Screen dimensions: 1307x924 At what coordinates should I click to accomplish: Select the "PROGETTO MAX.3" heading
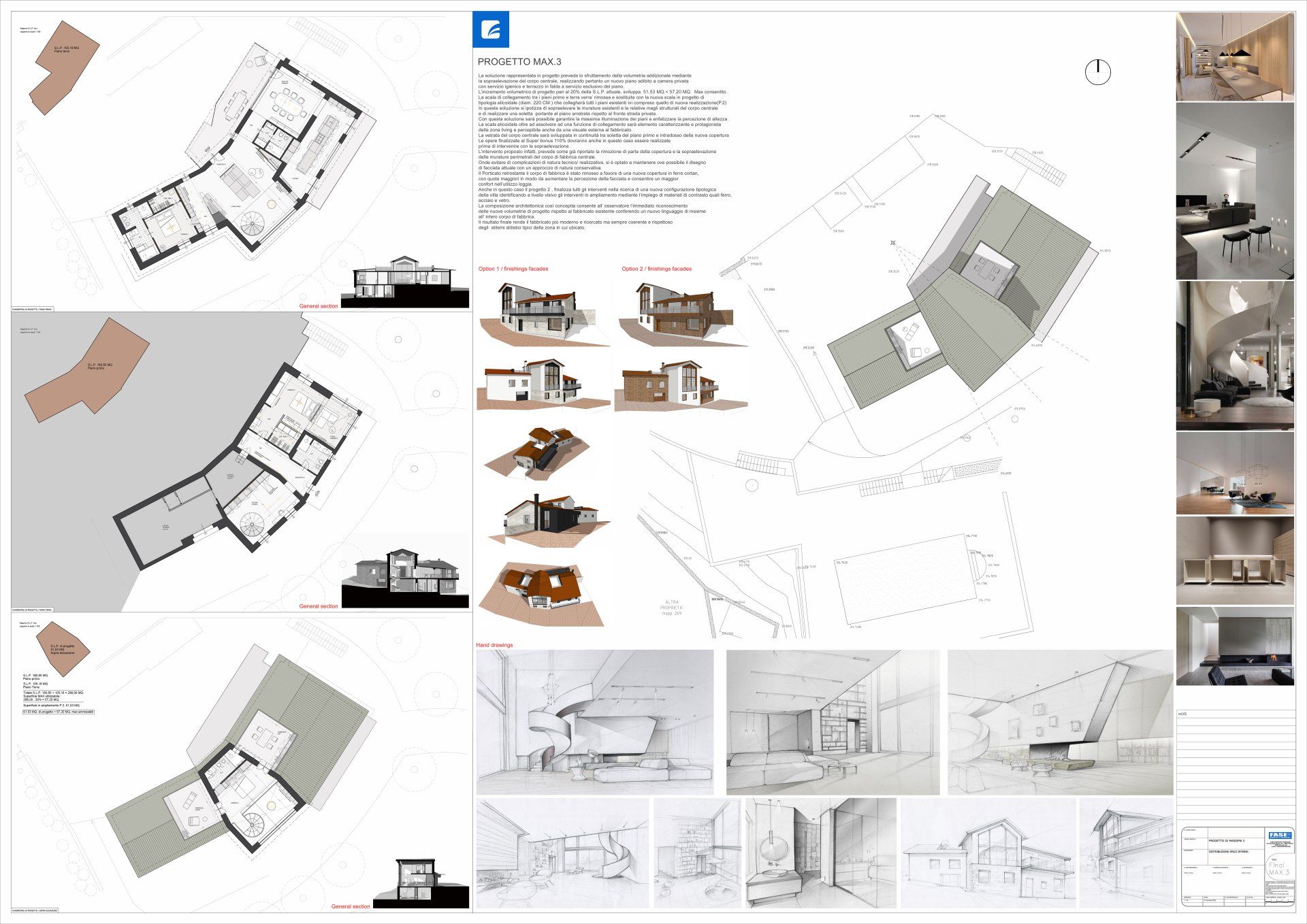[519, 62]
